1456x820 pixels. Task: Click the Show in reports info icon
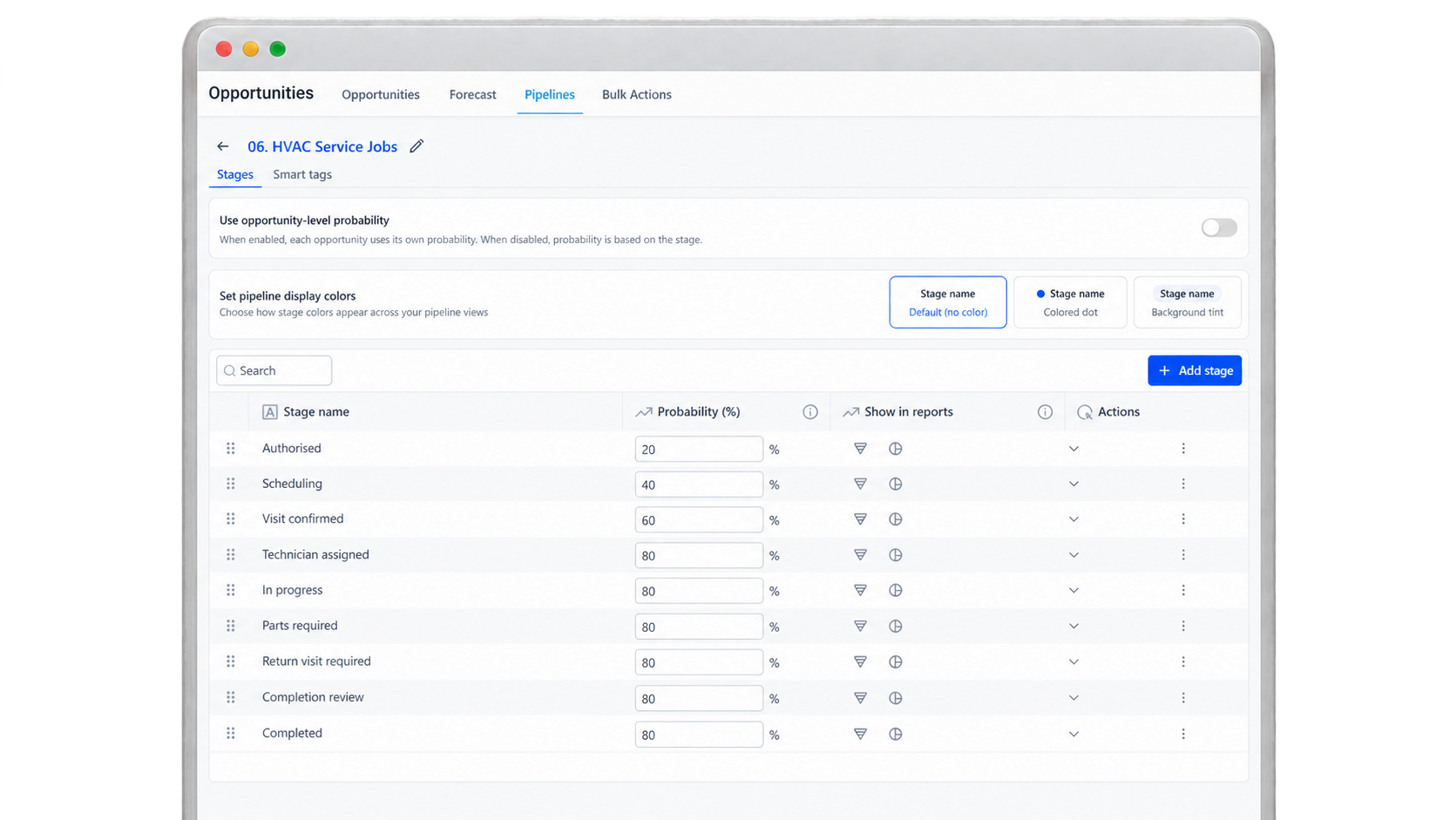tap(1045, 412)
